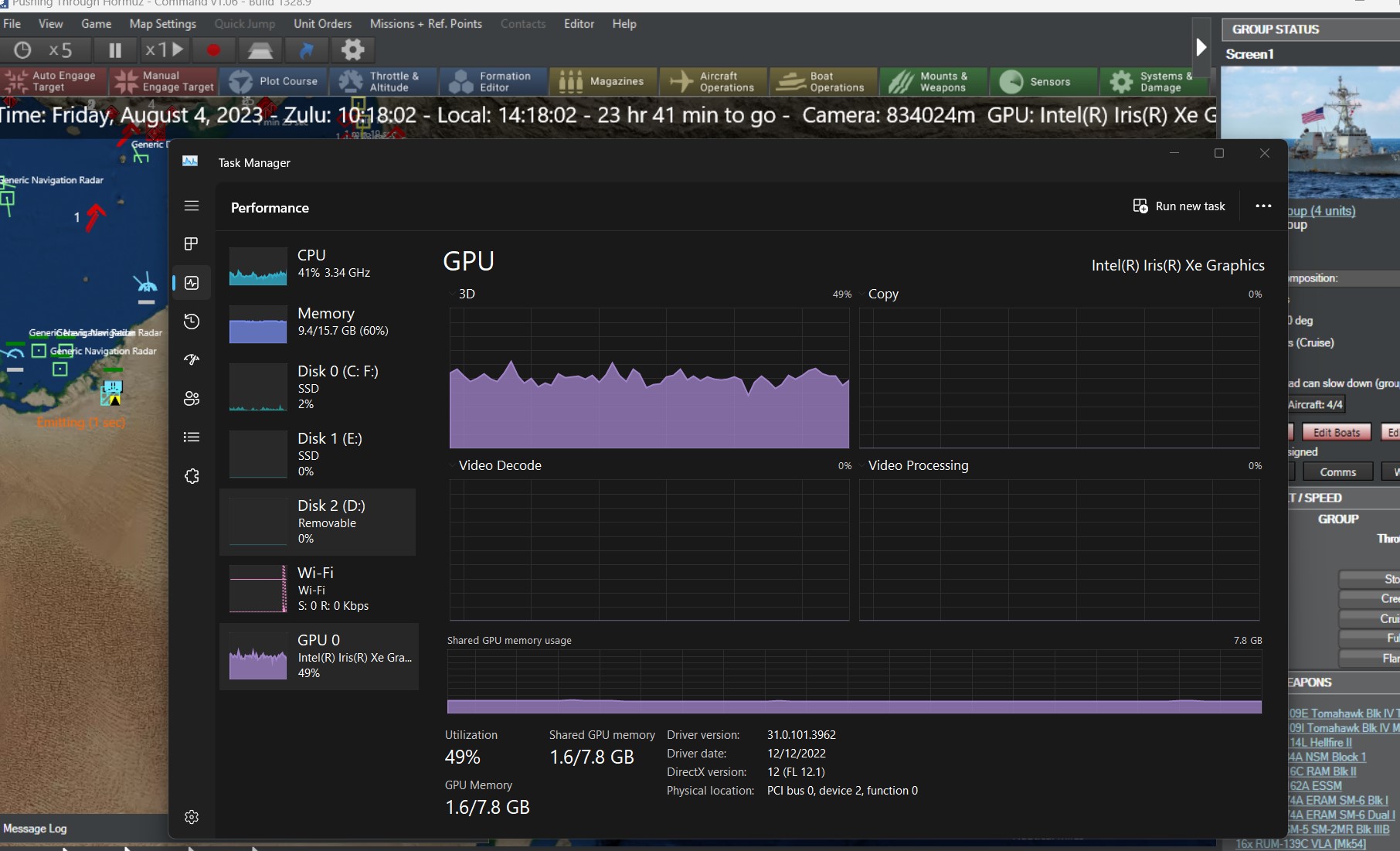Open Systems & Damage panel
1400x851 pixels.
click(1153, 81)
